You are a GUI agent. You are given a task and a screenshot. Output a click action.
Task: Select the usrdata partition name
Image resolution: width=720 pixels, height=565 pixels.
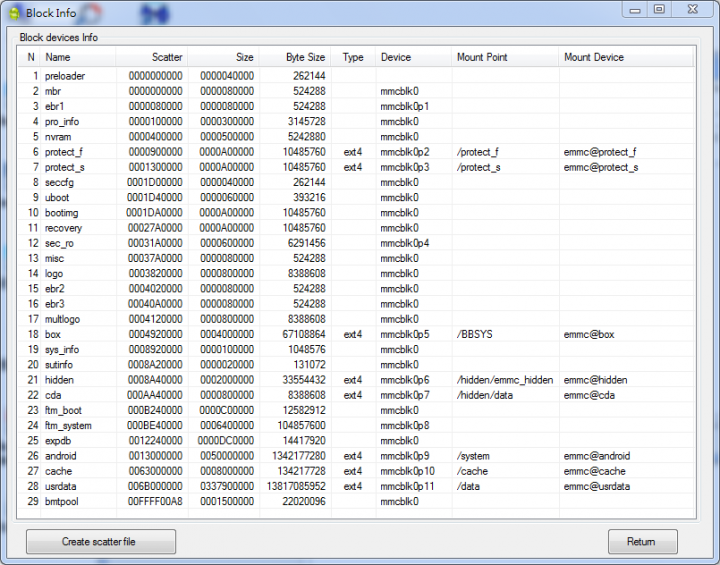point(61,486)
